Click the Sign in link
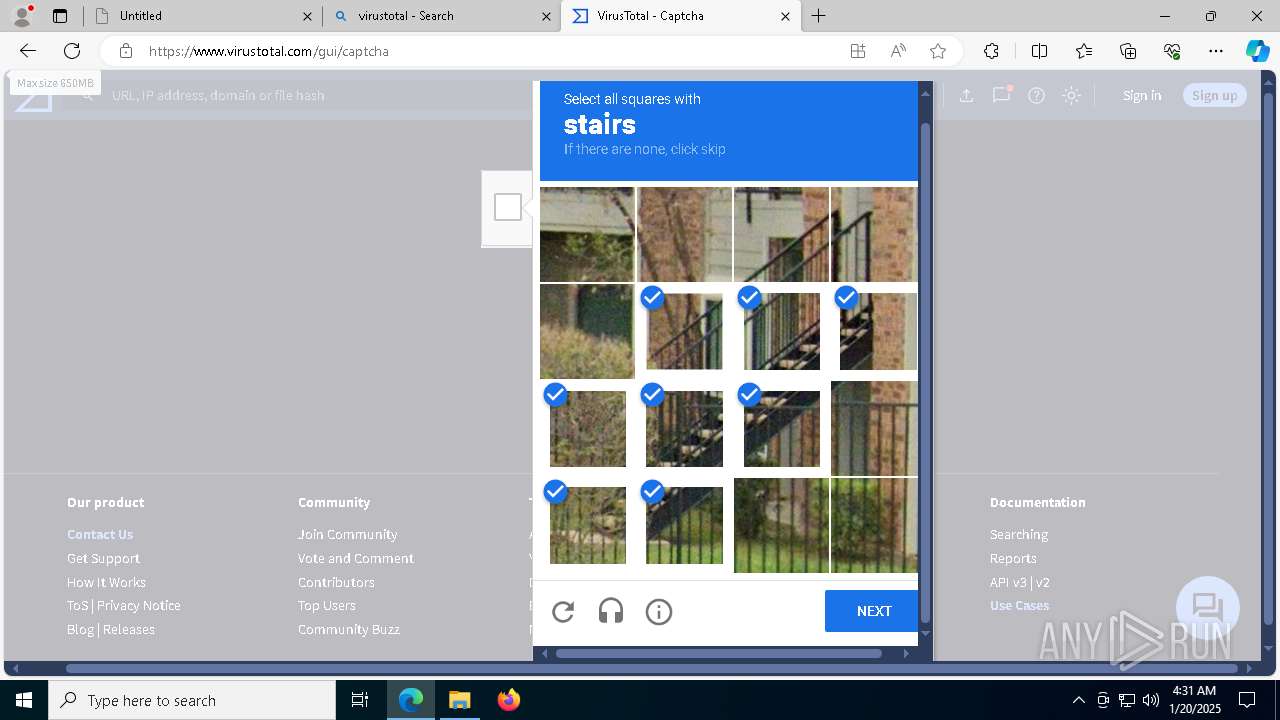Viewport: 1280px width, 720px height. pyautogui.click(x=1142, y=95)
